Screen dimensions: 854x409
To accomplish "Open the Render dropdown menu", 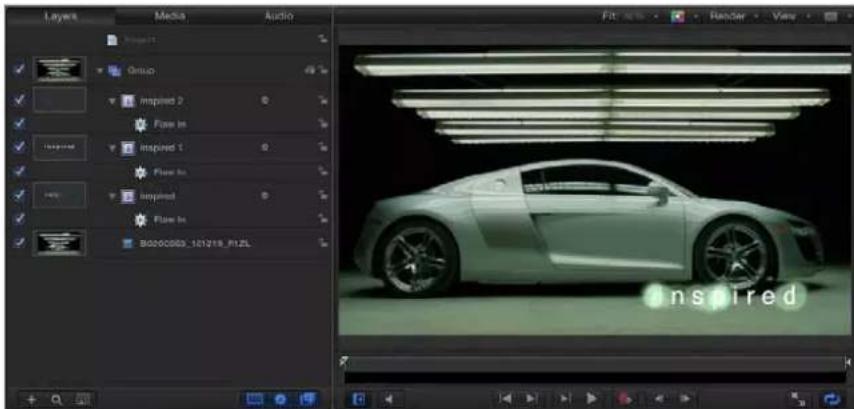I will [730, 16].
